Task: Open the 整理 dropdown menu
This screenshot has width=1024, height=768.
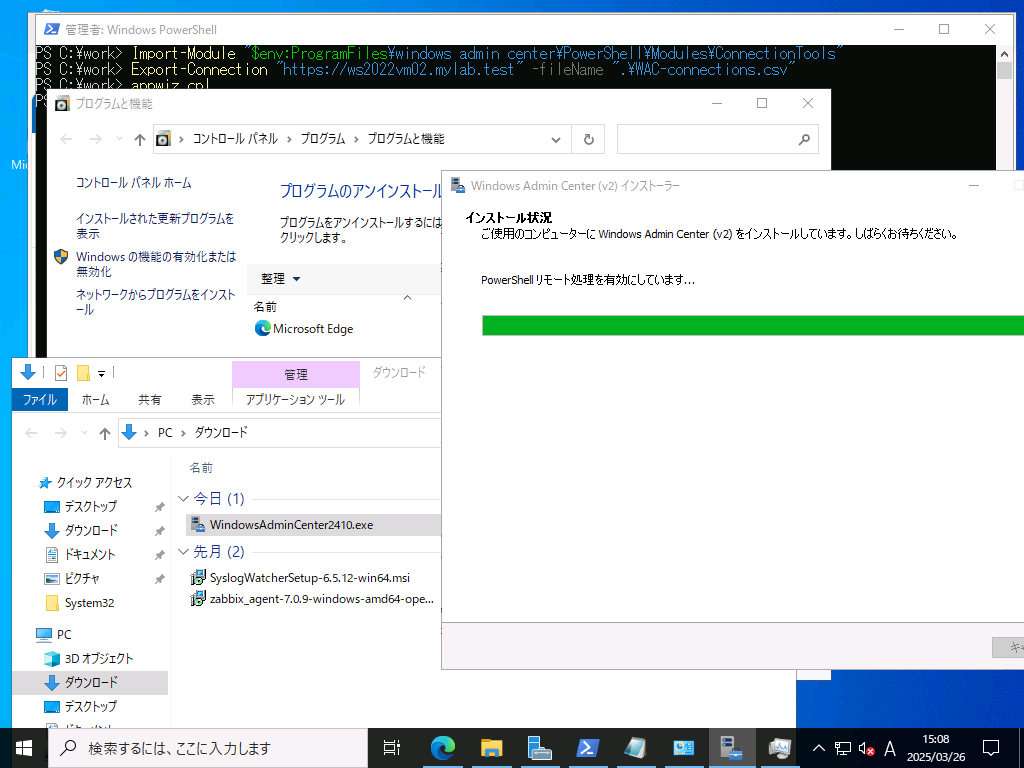Action: pos(280,279)
